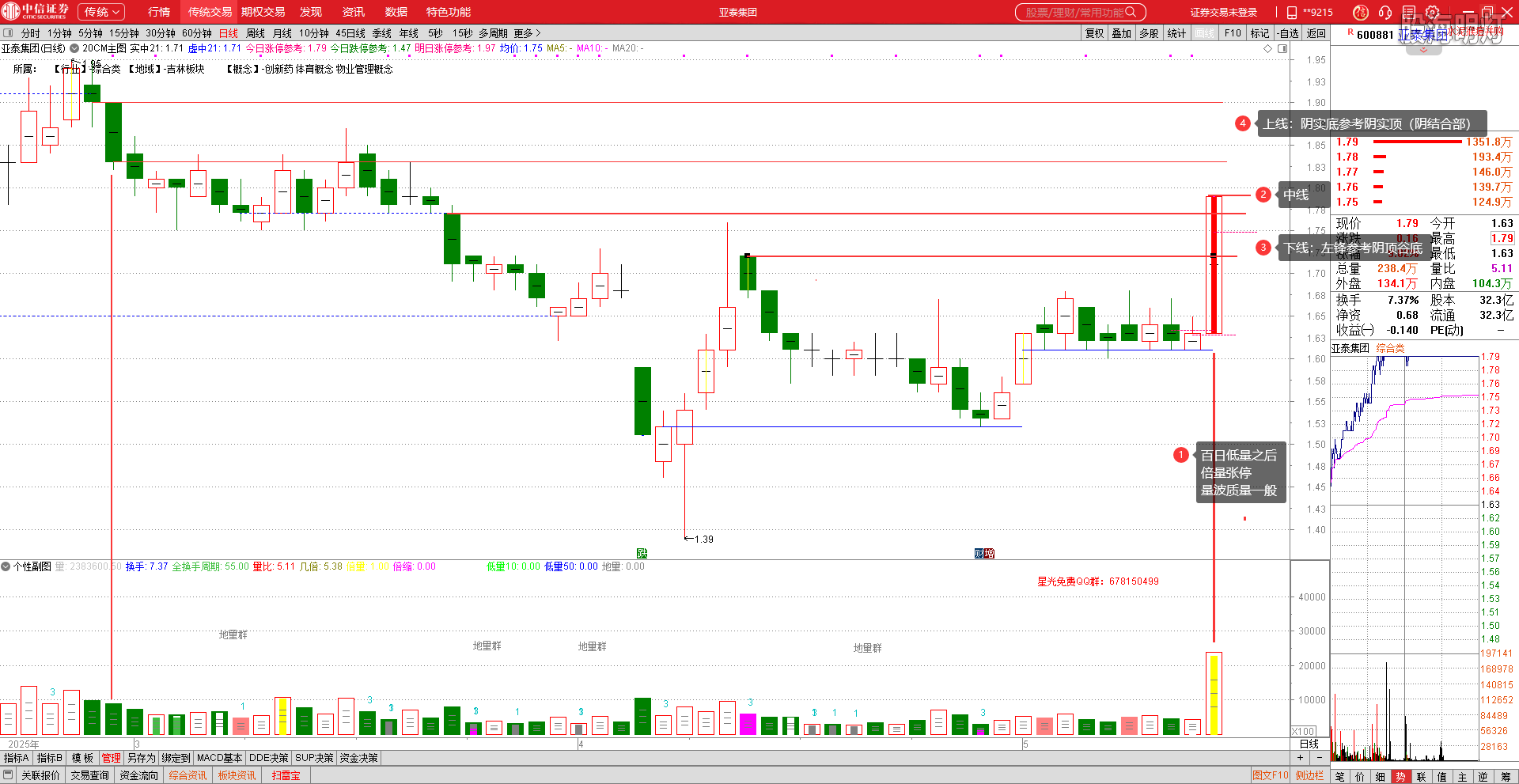Select the 月线 monthly period
Screen dimensions: 1519x784
[282, 33]
